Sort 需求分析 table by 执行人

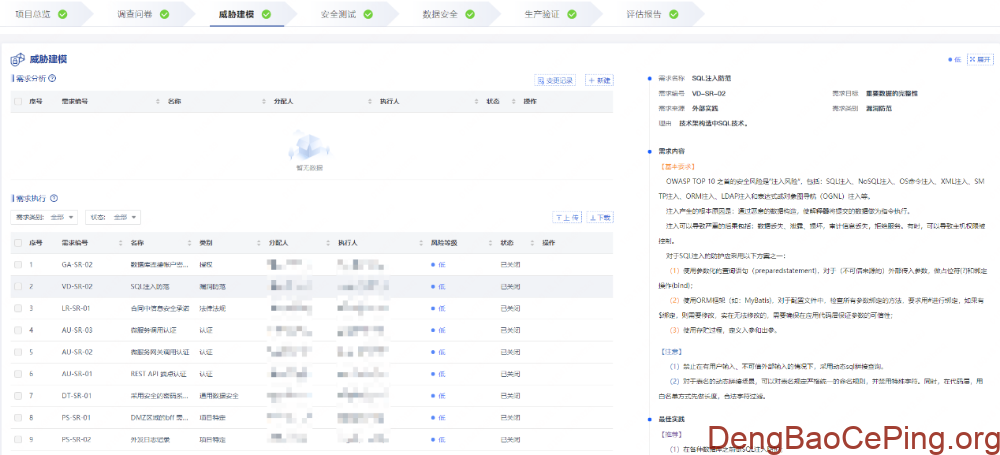pyautogui.click(x=476, y=101)
